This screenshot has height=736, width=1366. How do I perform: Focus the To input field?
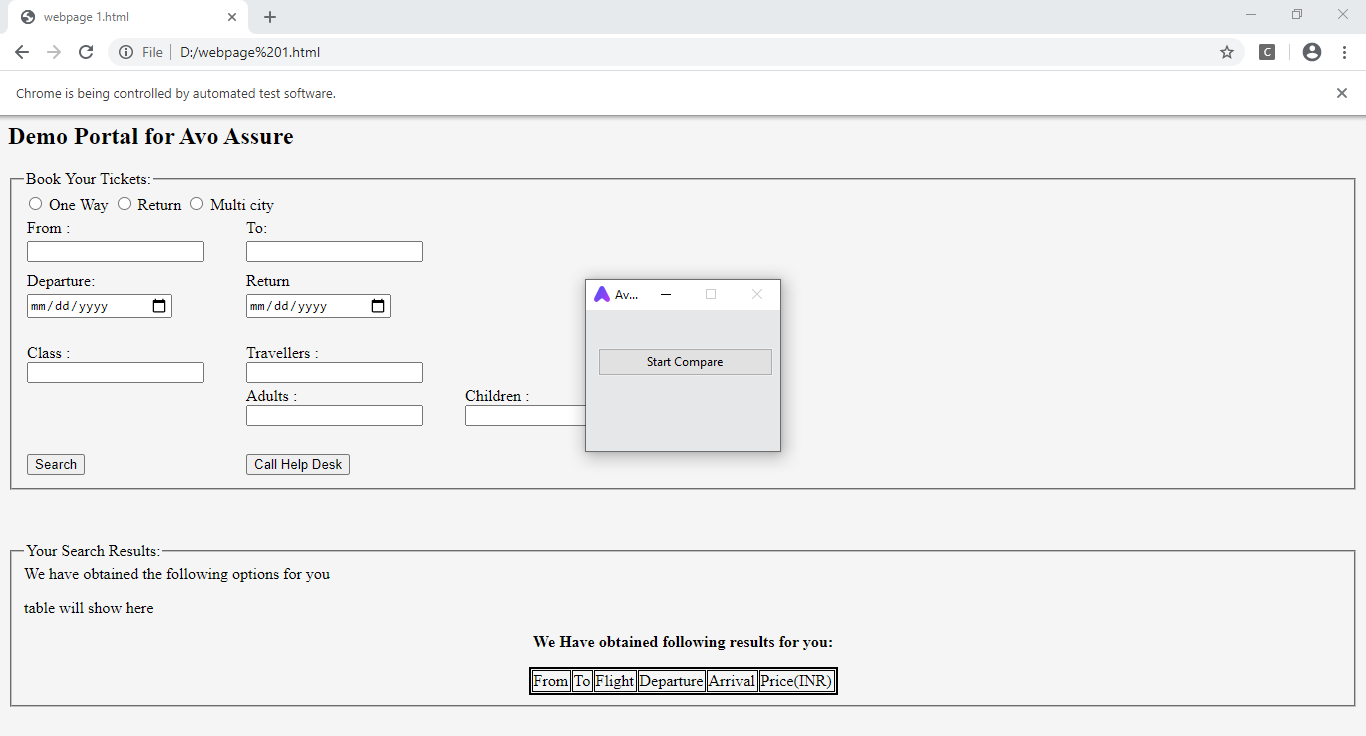(x=334, y=251)
